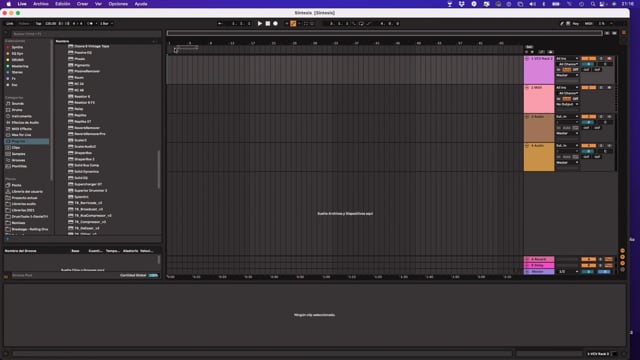Set 1 VCV Rack 2 monitor to Off
The width and height of the screenshot is (640, 360).
[x=576, y=70]
